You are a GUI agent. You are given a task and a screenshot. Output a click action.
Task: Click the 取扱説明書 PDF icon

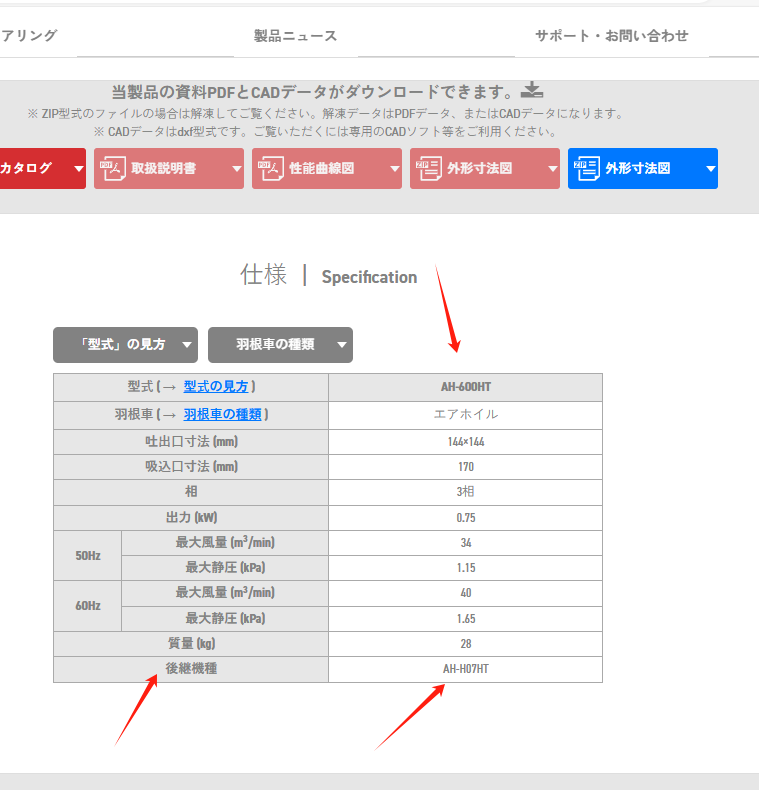(112, 168)
